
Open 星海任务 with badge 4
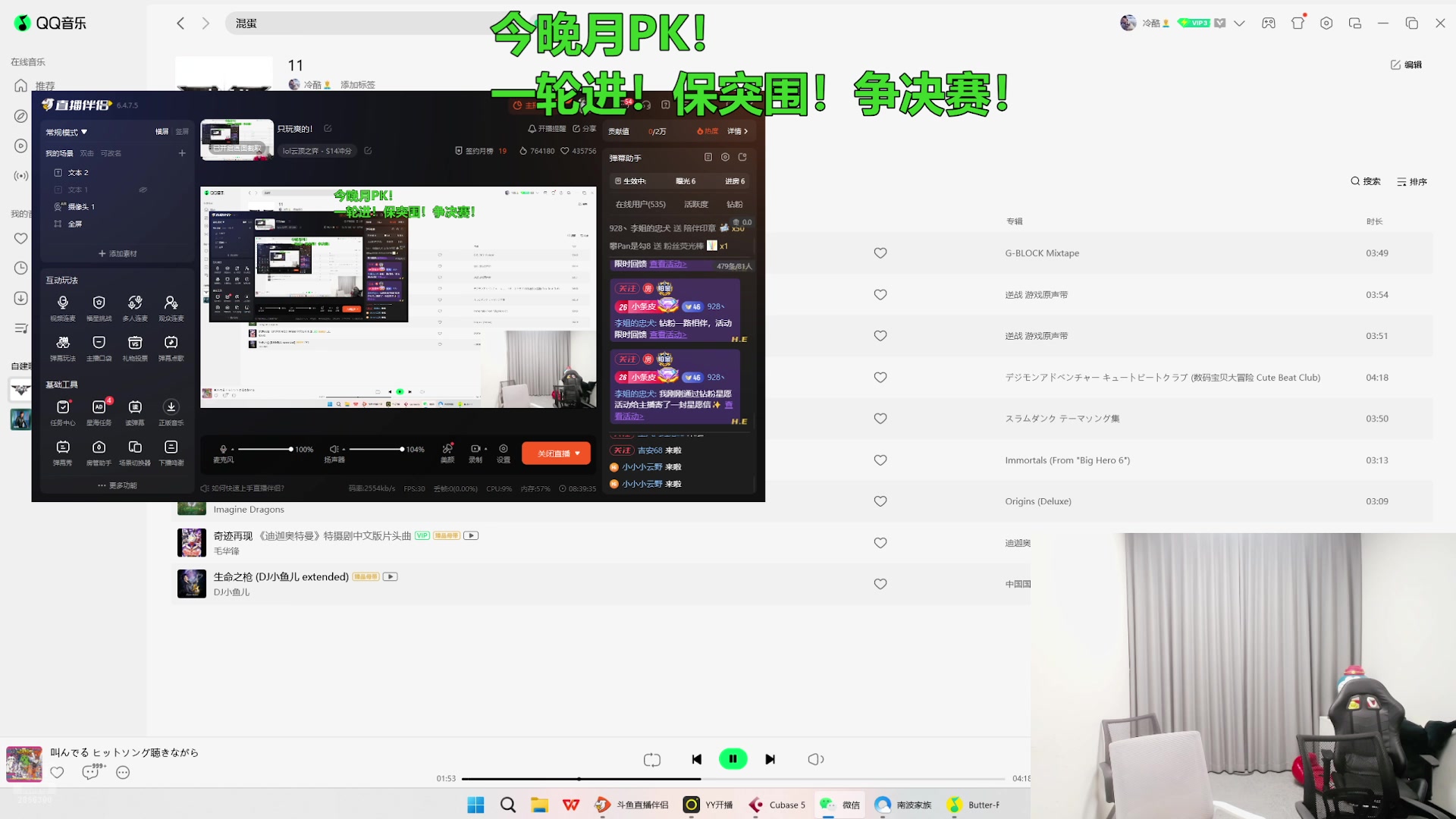pyautogui.click(x=99, y=413)
